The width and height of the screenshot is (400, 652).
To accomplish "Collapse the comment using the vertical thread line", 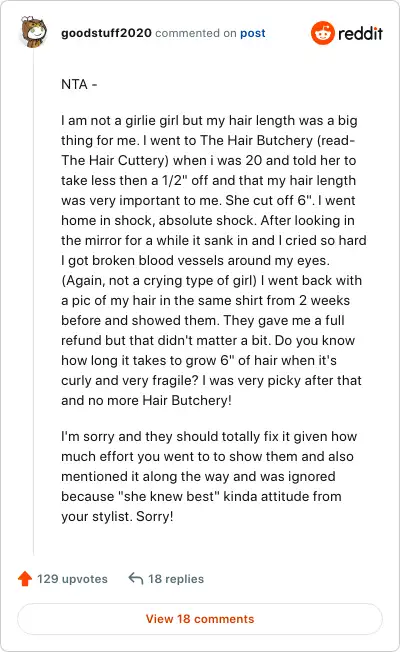I will click(x=34, y=301).
